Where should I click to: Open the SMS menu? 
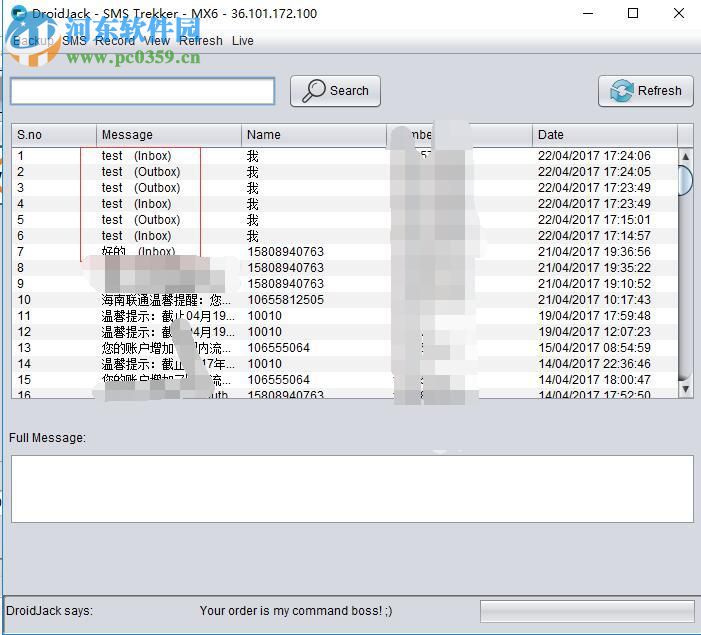click(x=74, y=41)
